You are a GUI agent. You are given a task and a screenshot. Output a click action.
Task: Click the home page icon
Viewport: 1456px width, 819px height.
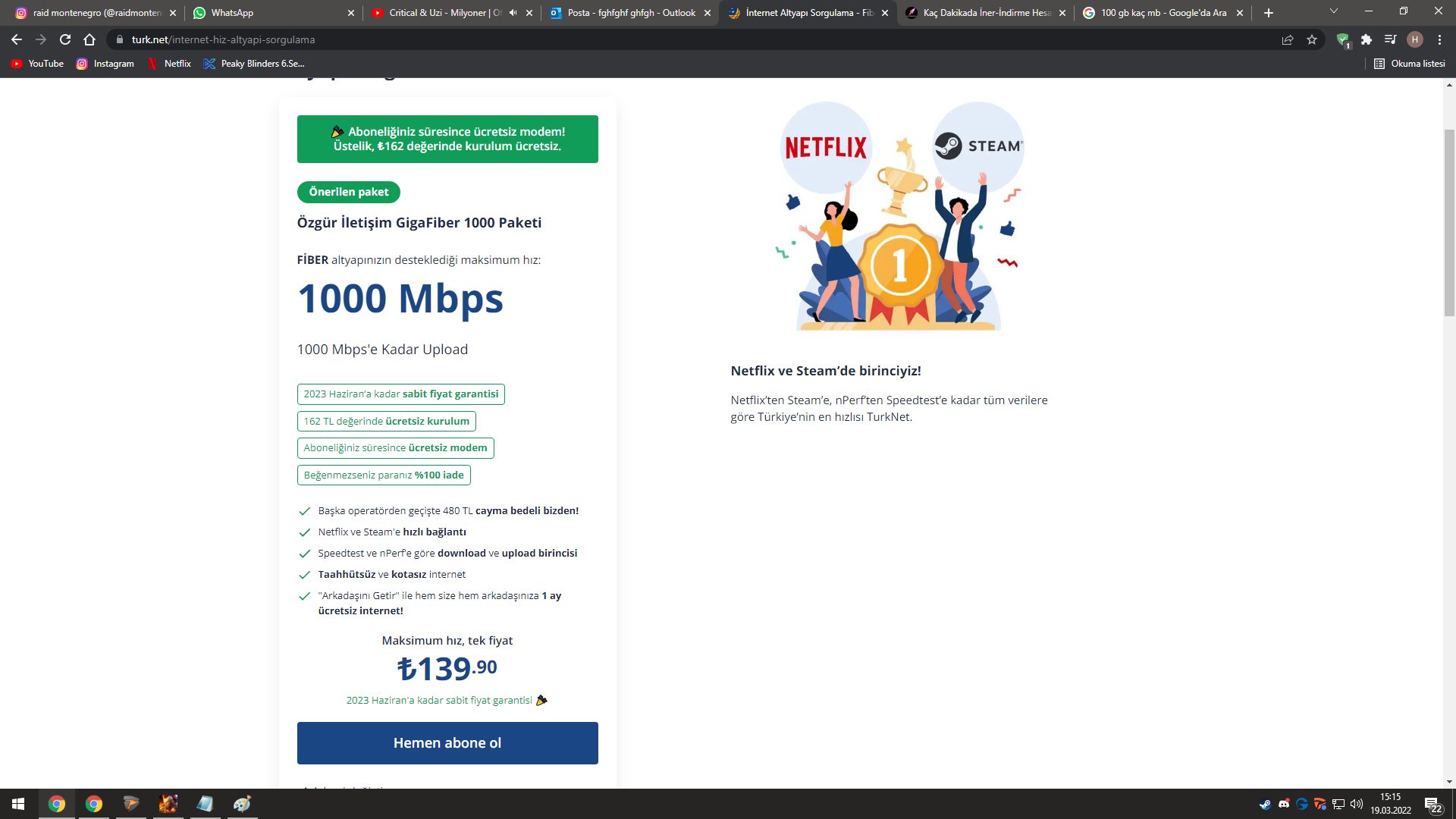click(89, 39)
